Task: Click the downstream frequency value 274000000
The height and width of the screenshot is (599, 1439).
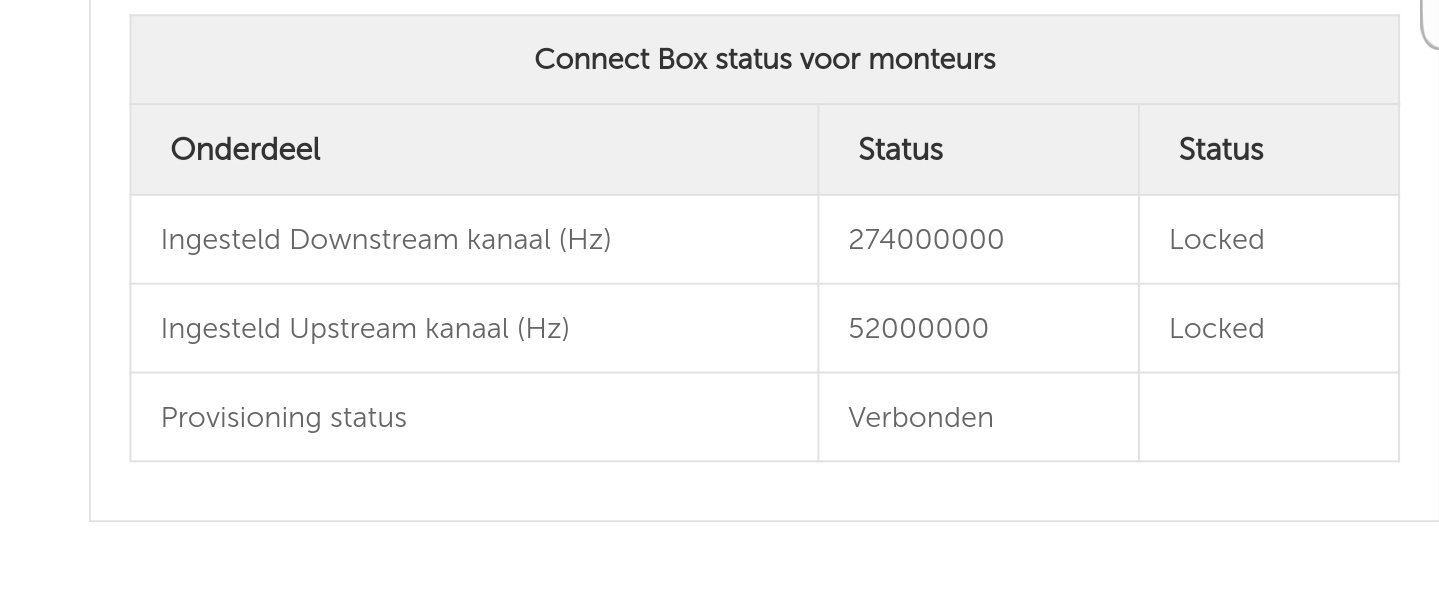Action: [926, 240]
